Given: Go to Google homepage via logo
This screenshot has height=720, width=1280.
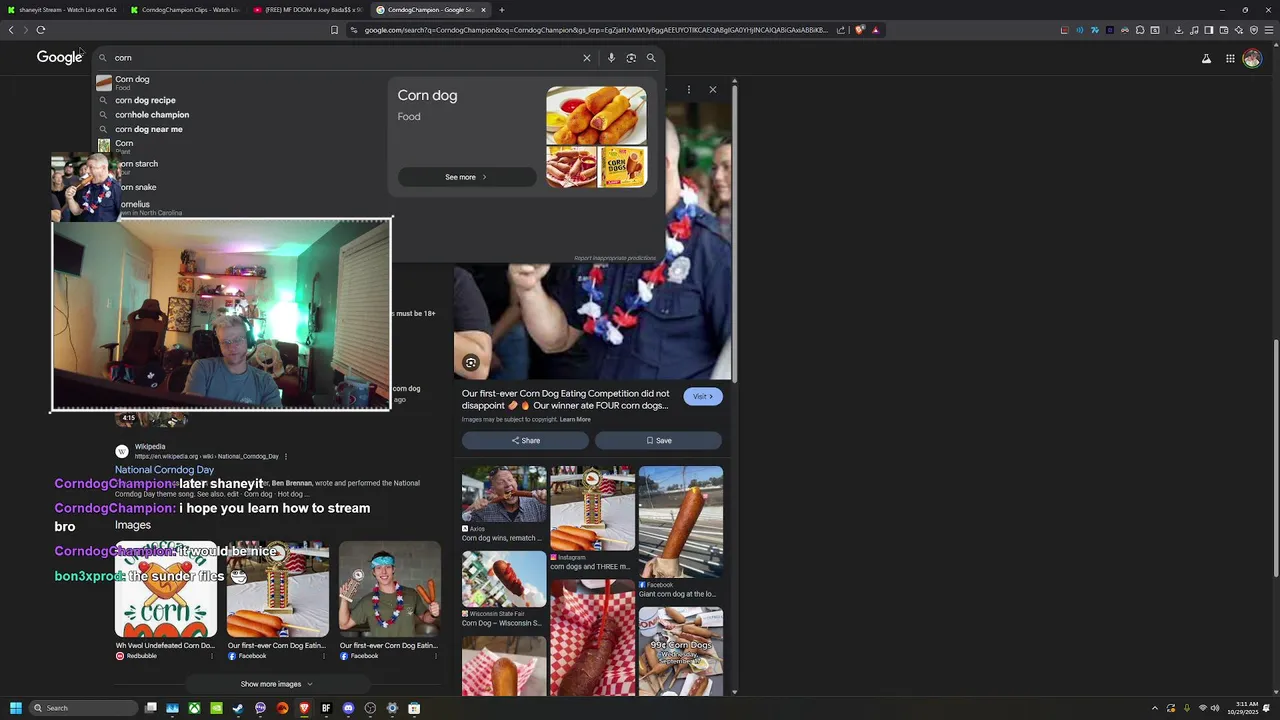Looking at the screenshot, I should (x=59, y=57).
